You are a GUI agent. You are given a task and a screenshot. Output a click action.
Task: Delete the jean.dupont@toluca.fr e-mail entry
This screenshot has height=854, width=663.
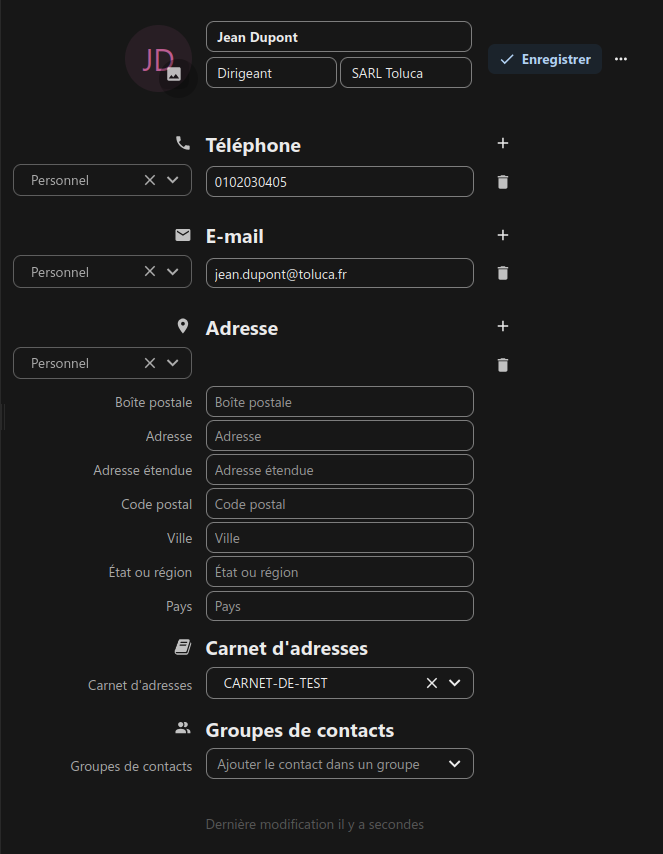tap(503, 273)
